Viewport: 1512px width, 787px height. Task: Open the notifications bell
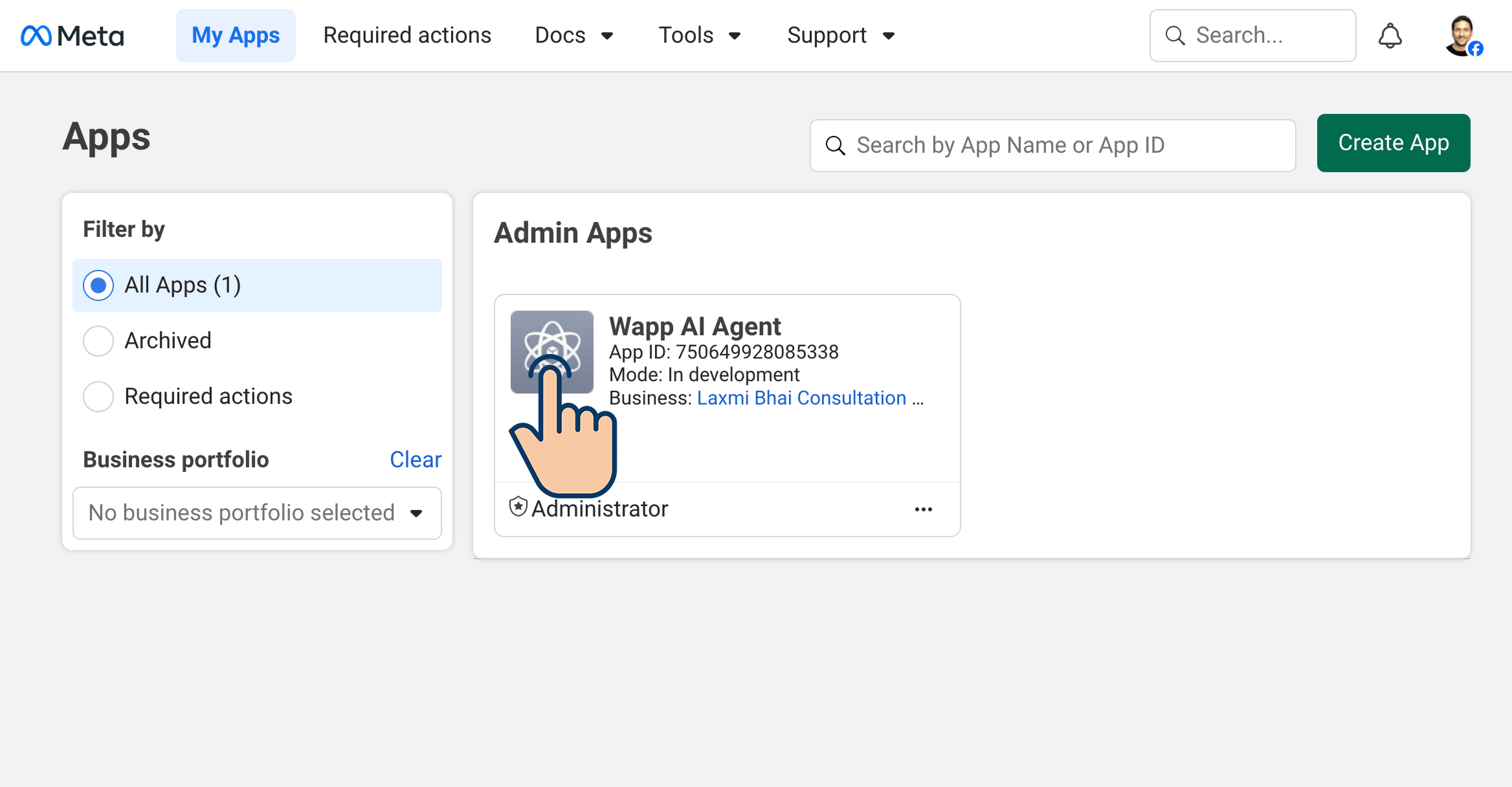point(1390,36)
